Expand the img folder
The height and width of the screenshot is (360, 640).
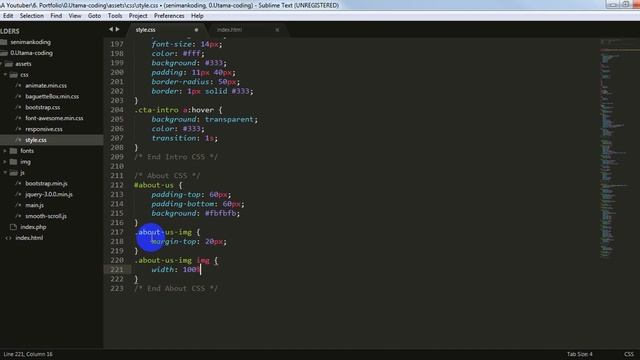5,162
